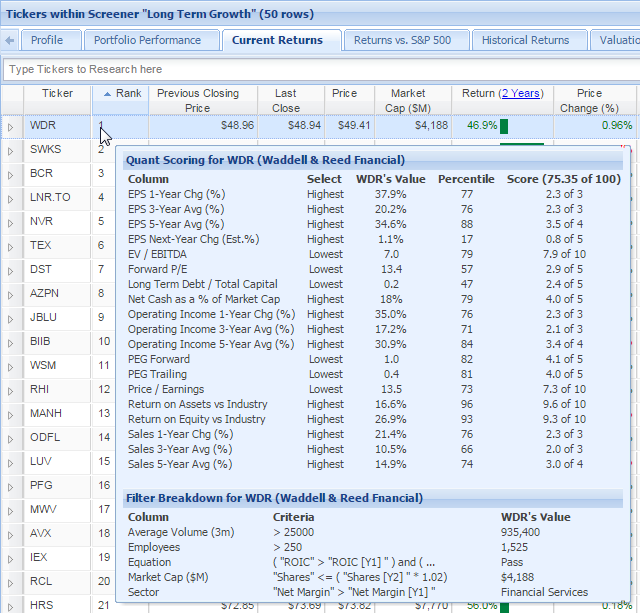Select the LNR.TO ticker cell
Viewport: 640px width, 613px height.
click(x=57, y=198)
